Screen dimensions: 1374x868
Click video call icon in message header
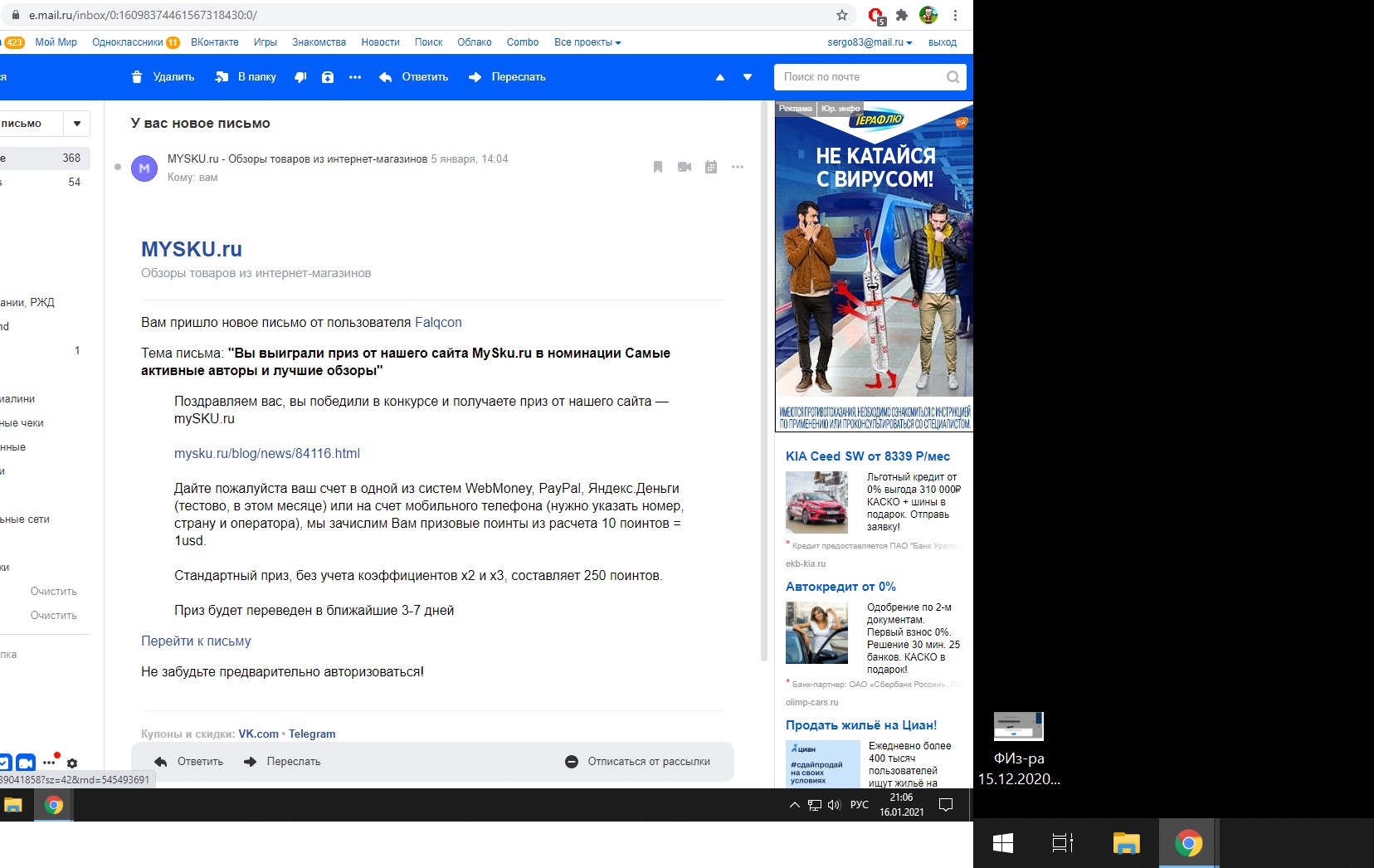coord(685,167)
